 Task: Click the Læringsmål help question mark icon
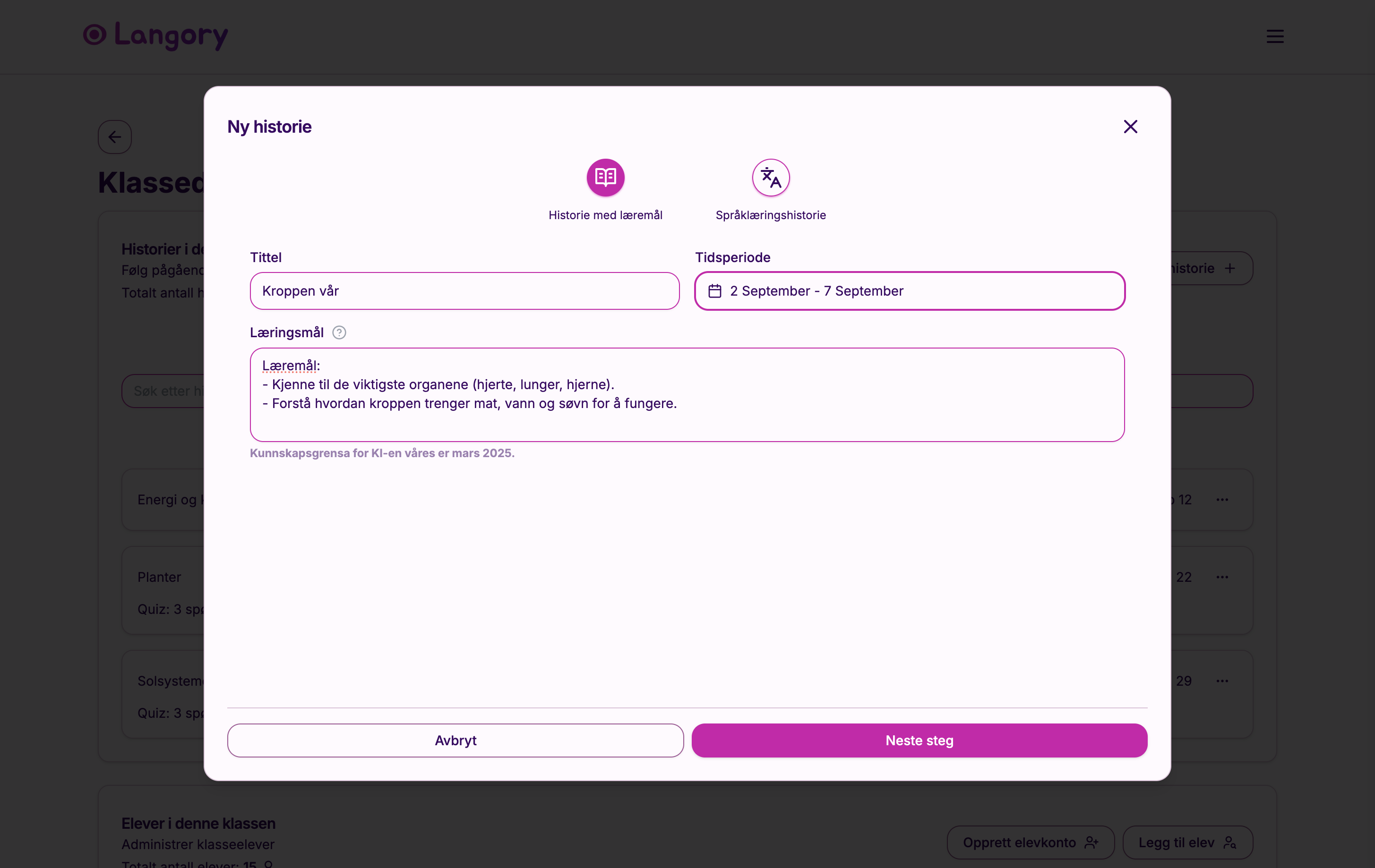(339, 333)
